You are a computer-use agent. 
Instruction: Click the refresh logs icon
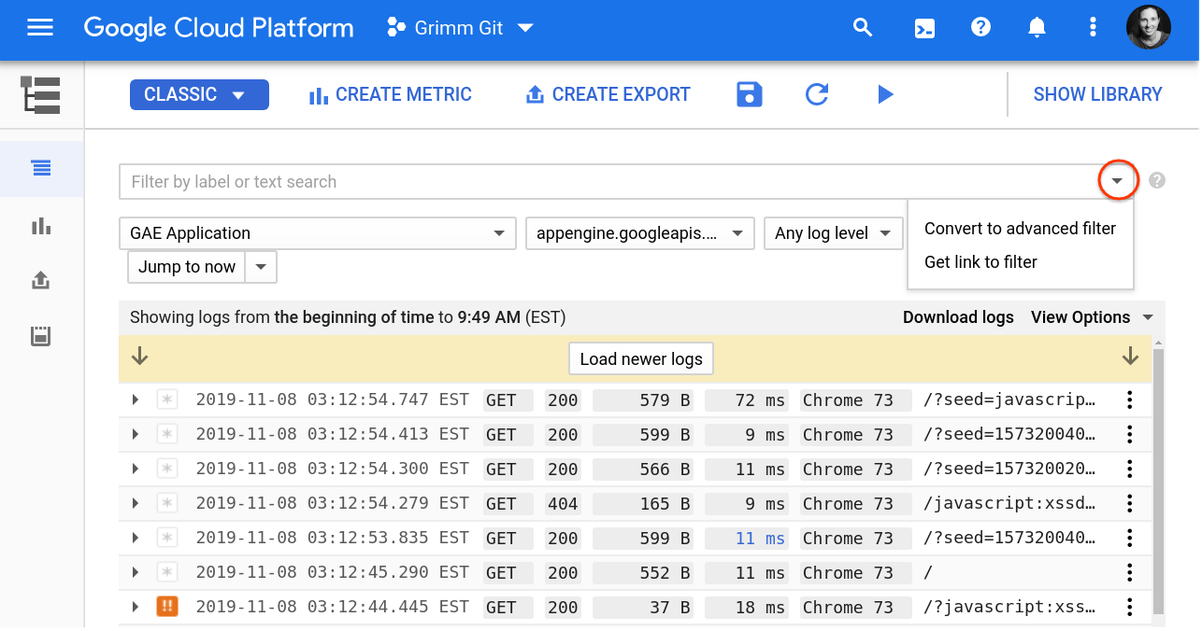(x=817, y=95)
